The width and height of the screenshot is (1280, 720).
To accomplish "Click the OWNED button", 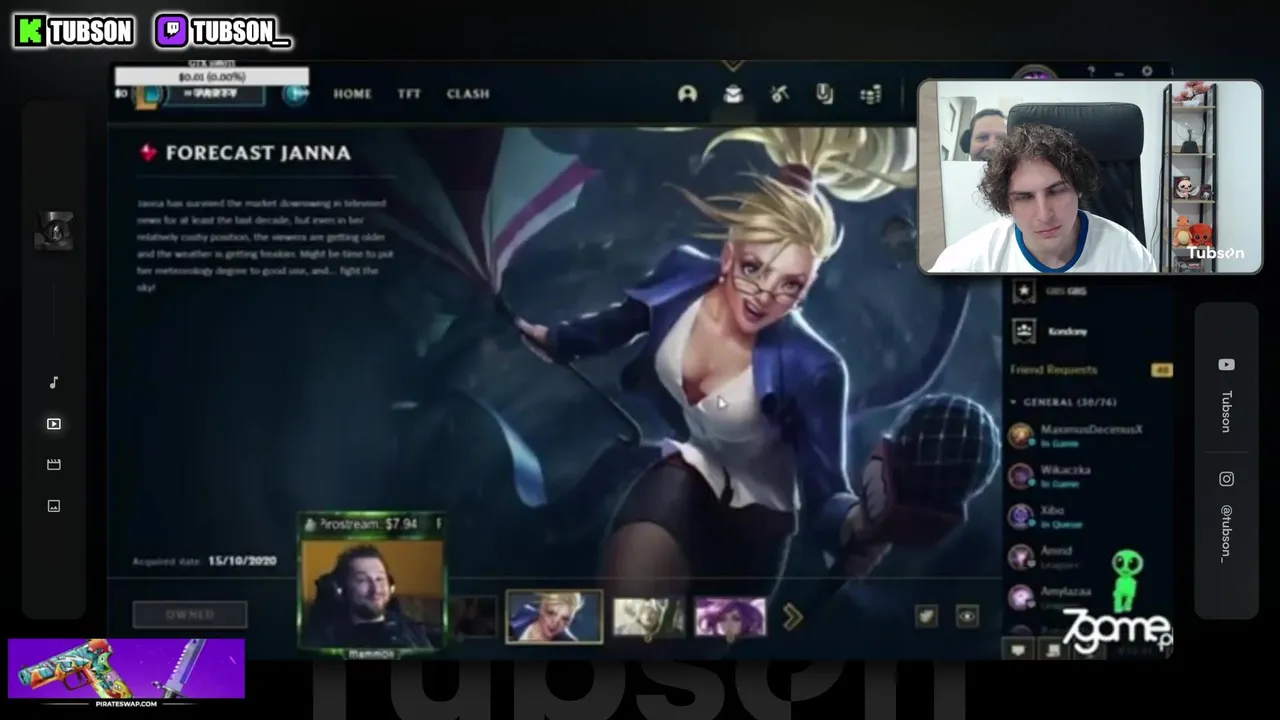I will (190, 615).
